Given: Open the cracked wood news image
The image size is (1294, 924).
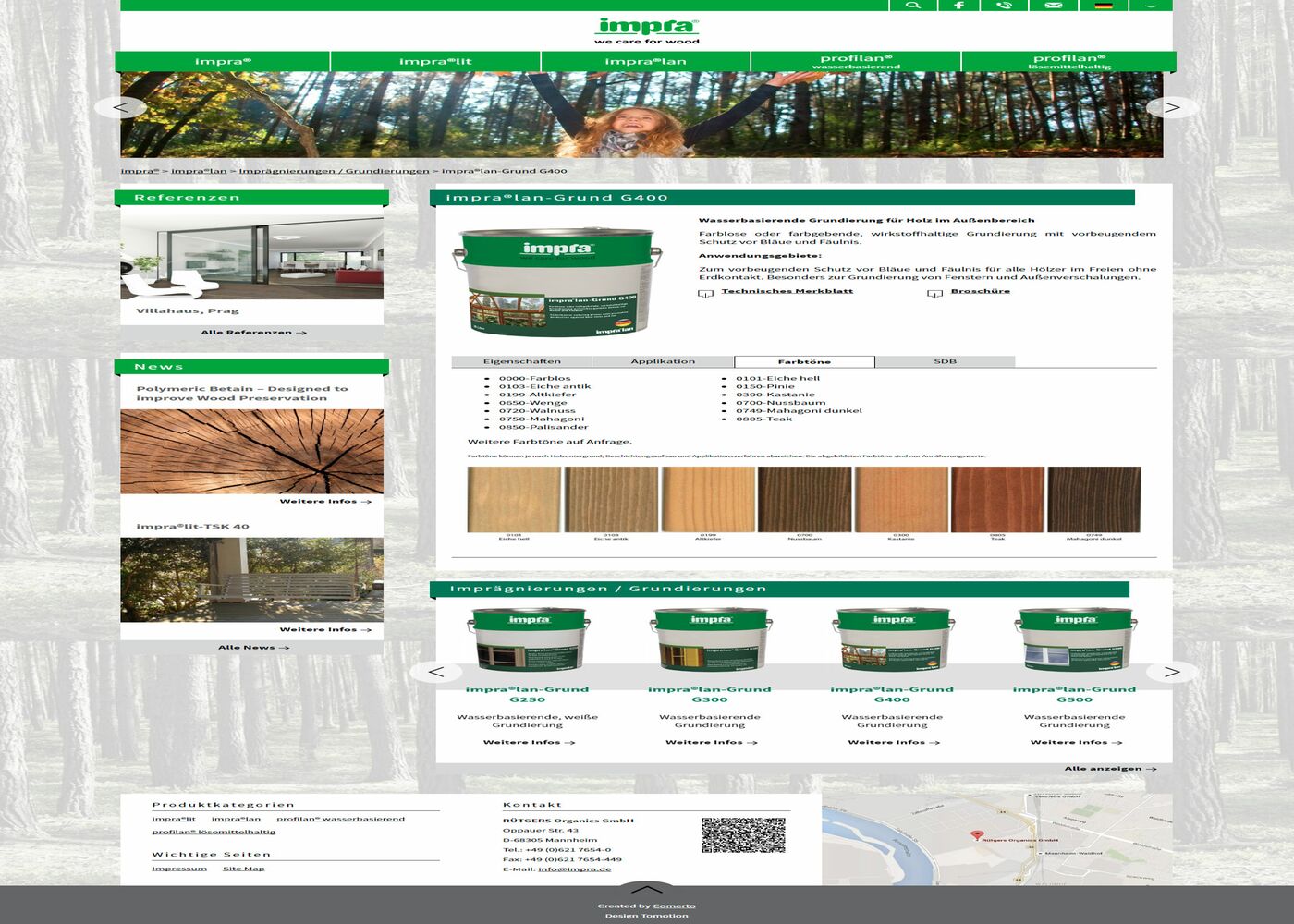Looking at the screenshot, I should [251, 452].
